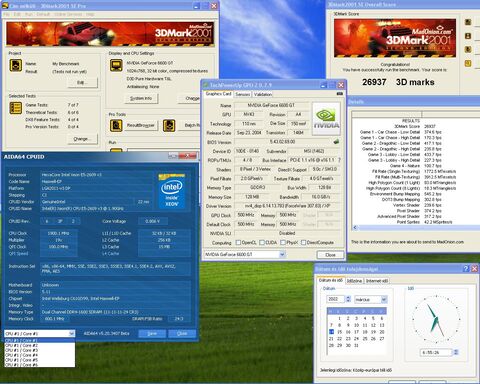Click the monitor display settings icon
The image size is (480, 384).
click(x=116, y=66)
